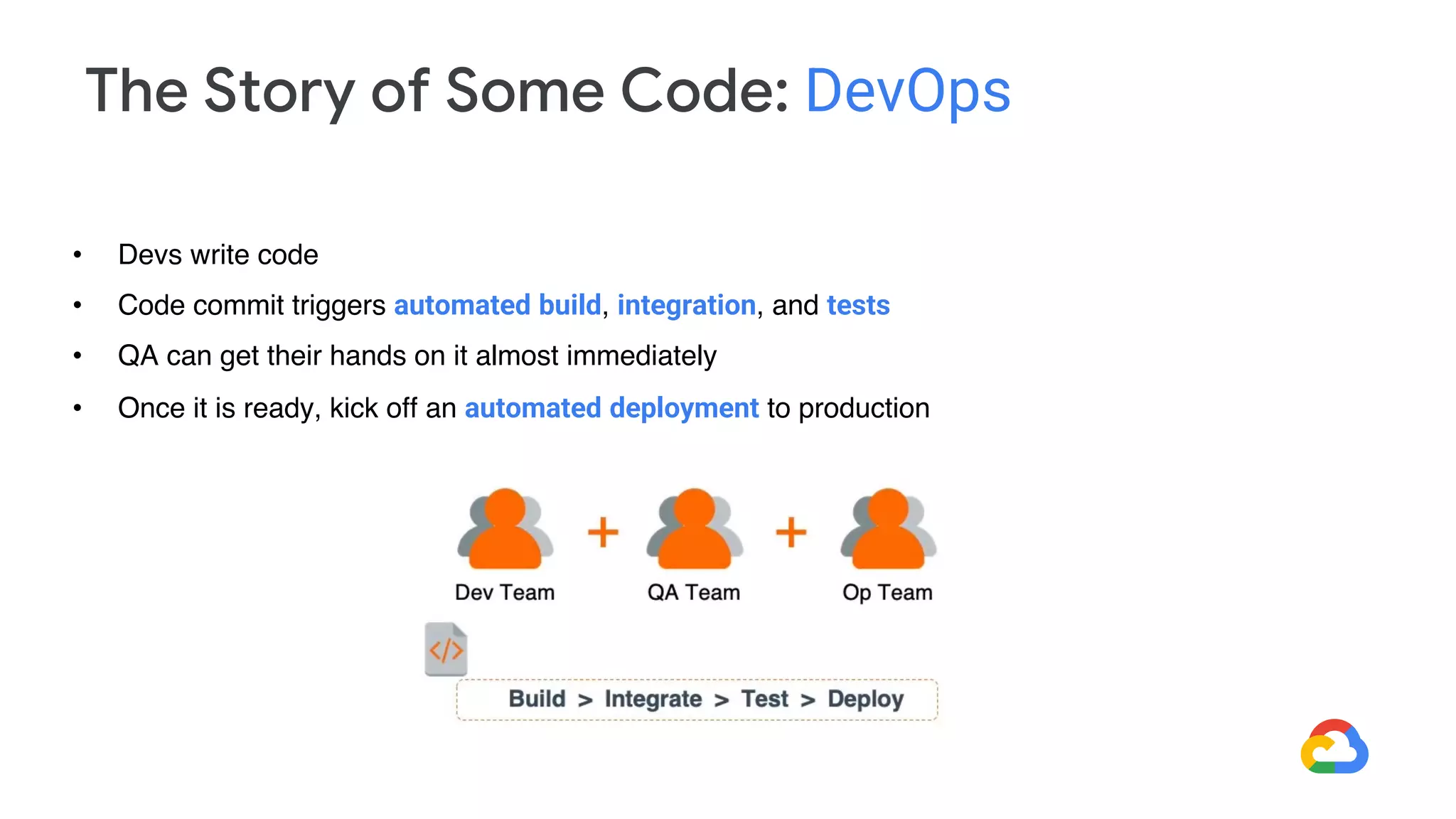Click the Google Cloud logo
1456x819 pixels.
(x=1334, y=746)
